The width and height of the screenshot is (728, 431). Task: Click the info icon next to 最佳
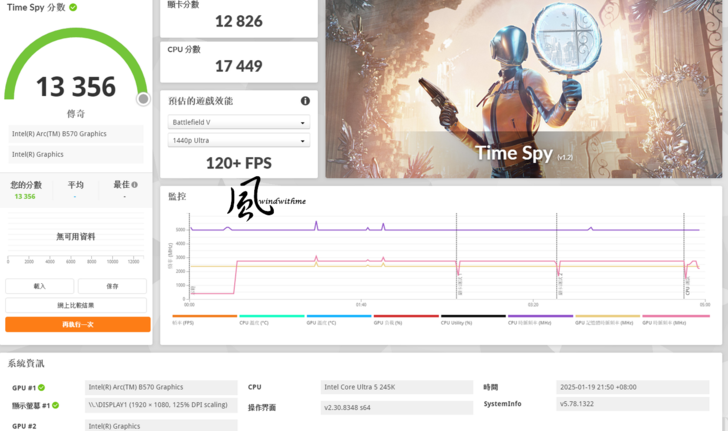(x=135, y=185)
